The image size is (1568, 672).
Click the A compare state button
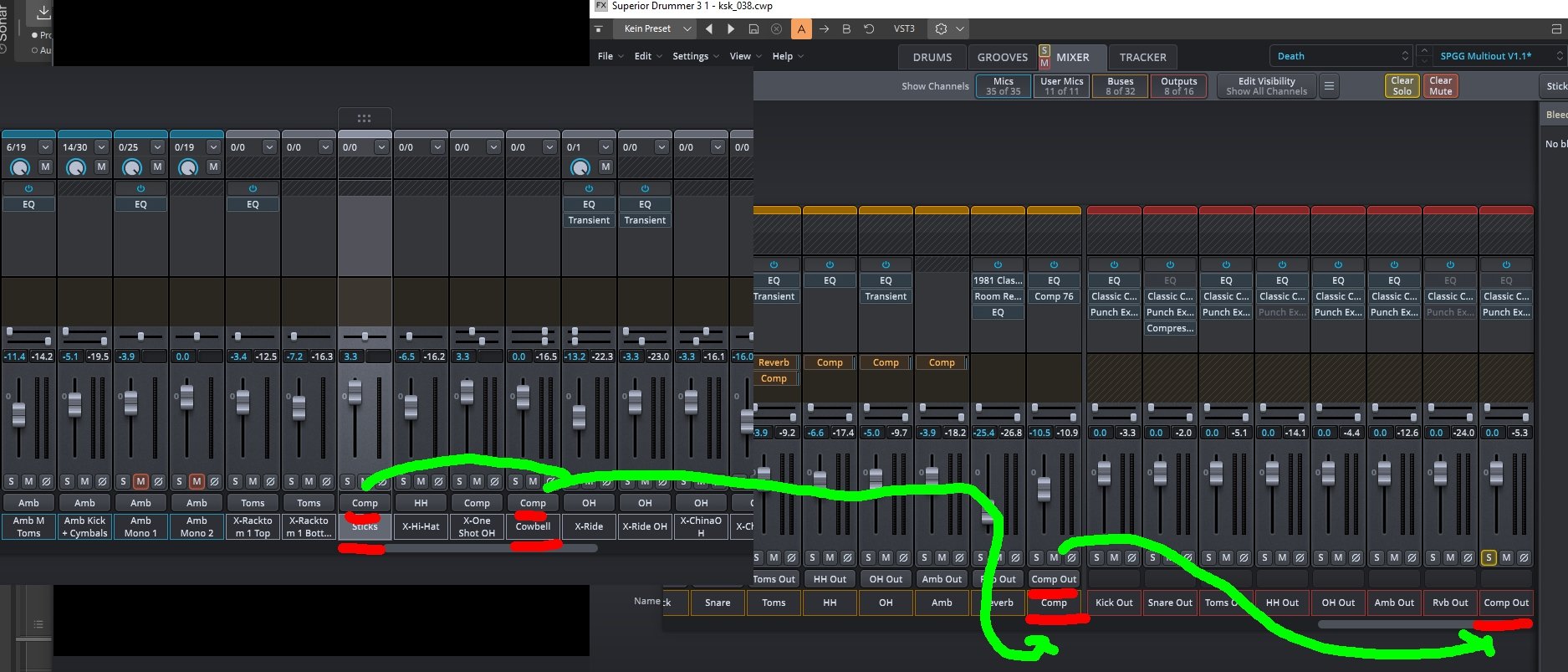click(801, 28)
